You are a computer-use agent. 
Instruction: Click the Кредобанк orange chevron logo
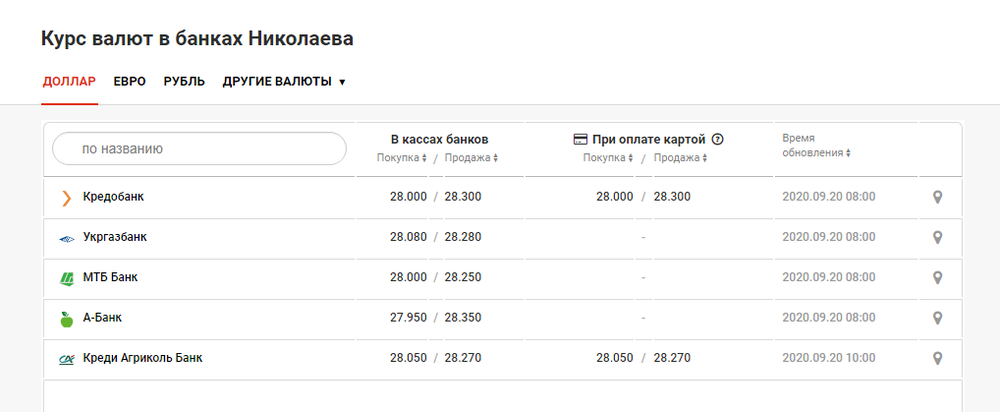[x=66, y=198]
